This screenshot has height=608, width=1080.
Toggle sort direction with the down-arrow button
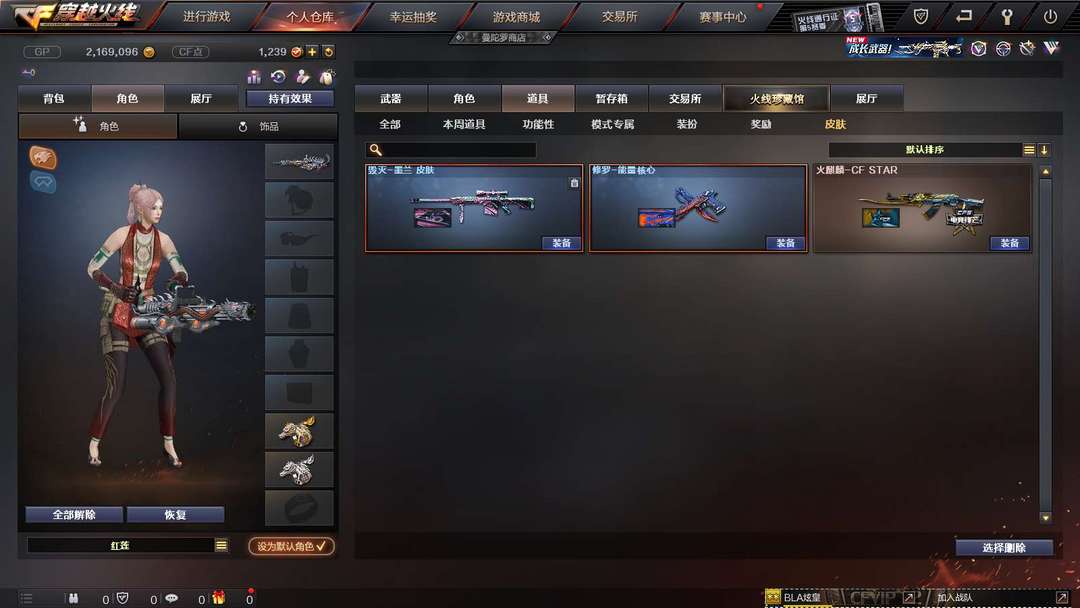[x=1044, y=149]
